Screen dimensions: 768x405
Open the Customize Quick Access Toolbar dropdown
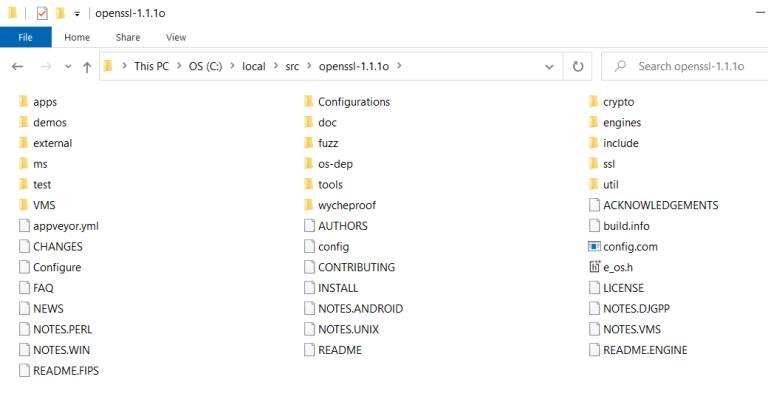point(77,14)
